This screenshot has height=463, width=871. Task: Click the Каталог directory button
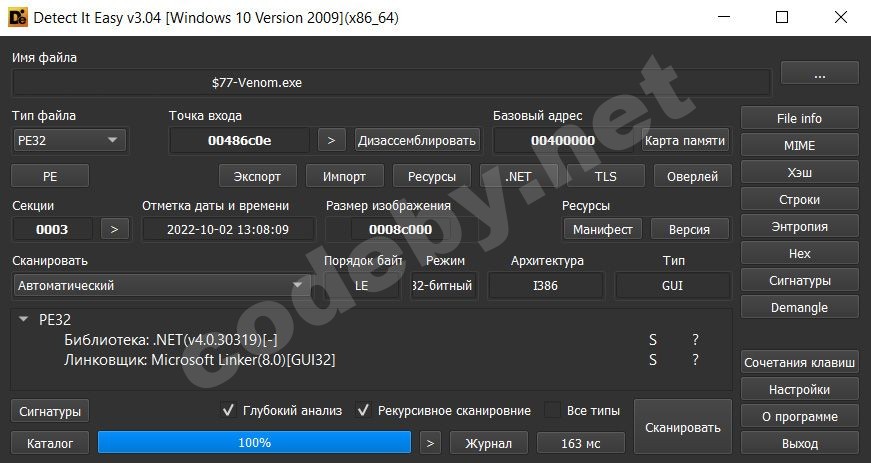50,444
